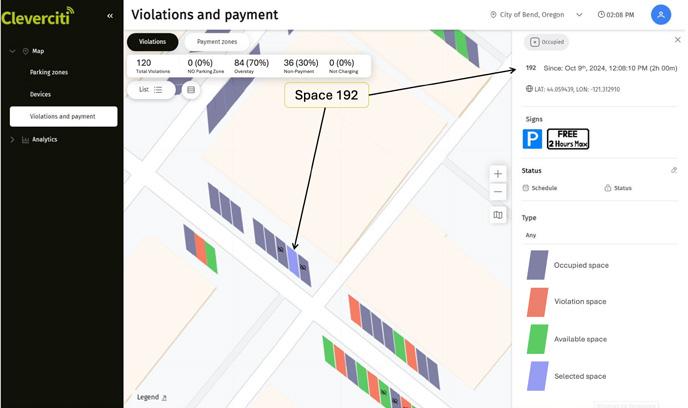The height and width of the screenshot is (408, 688).
Task: Click the Selected space legend swatch
Action: (538, 376)
